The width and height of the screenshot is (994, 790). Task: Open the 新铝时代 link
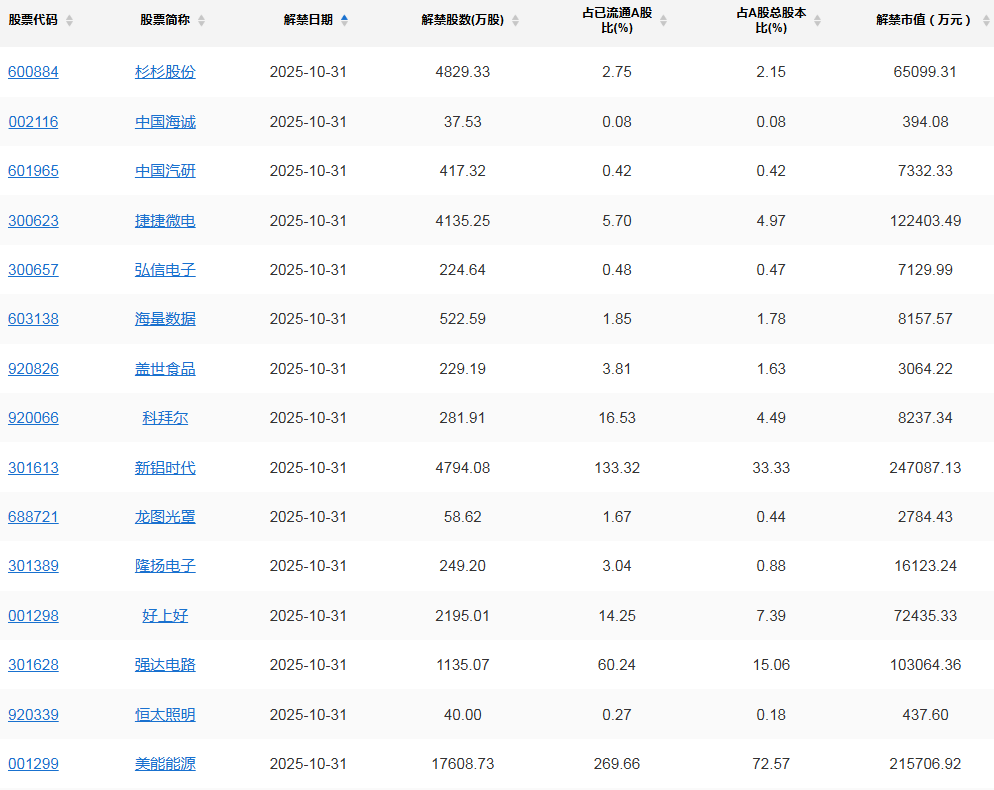click(165, 468)
